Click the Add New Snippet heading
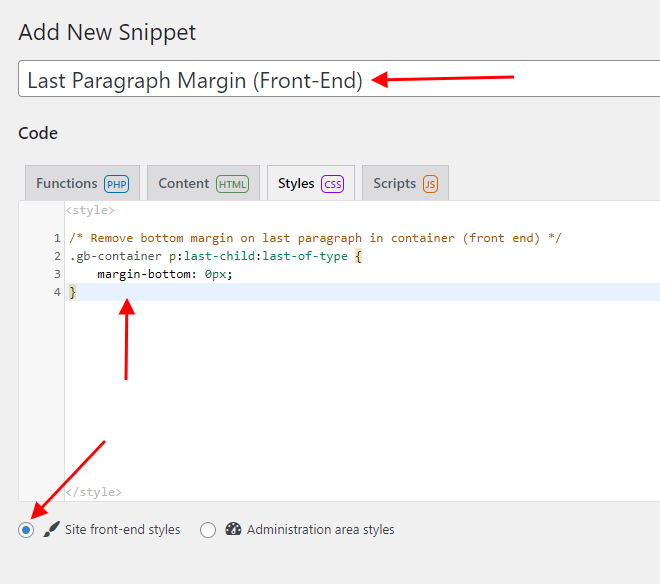The height and width of the screenshot is (584, 660). click(107, 32)
